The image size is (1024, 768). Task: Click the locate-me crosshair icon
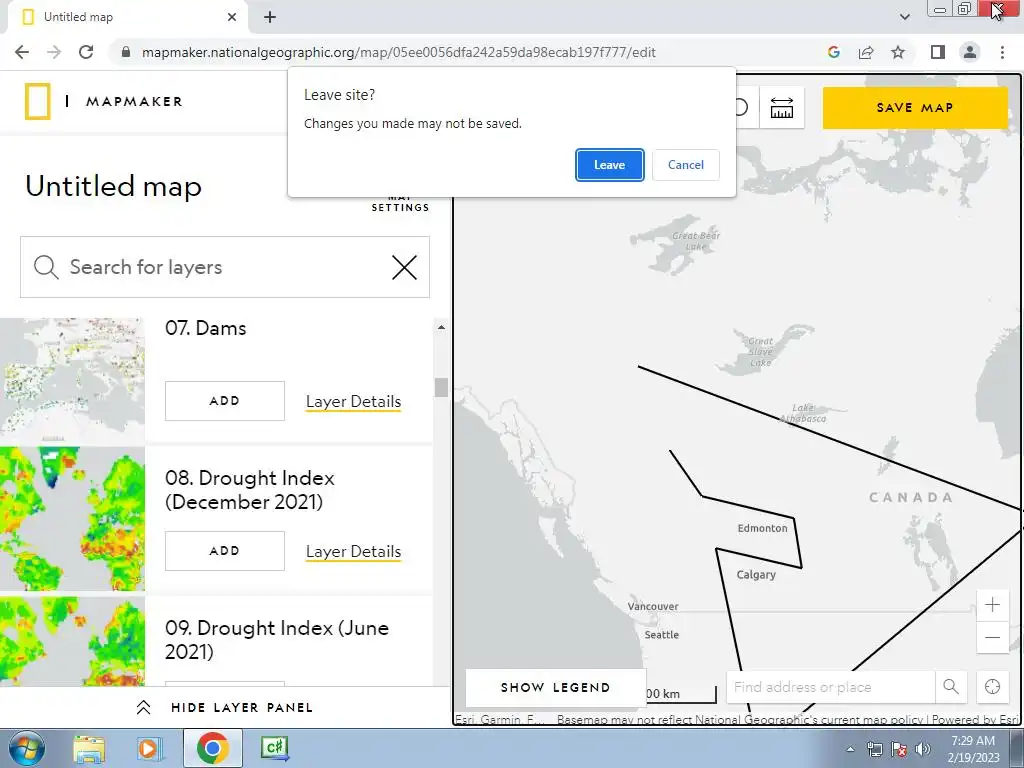(992, 687)
